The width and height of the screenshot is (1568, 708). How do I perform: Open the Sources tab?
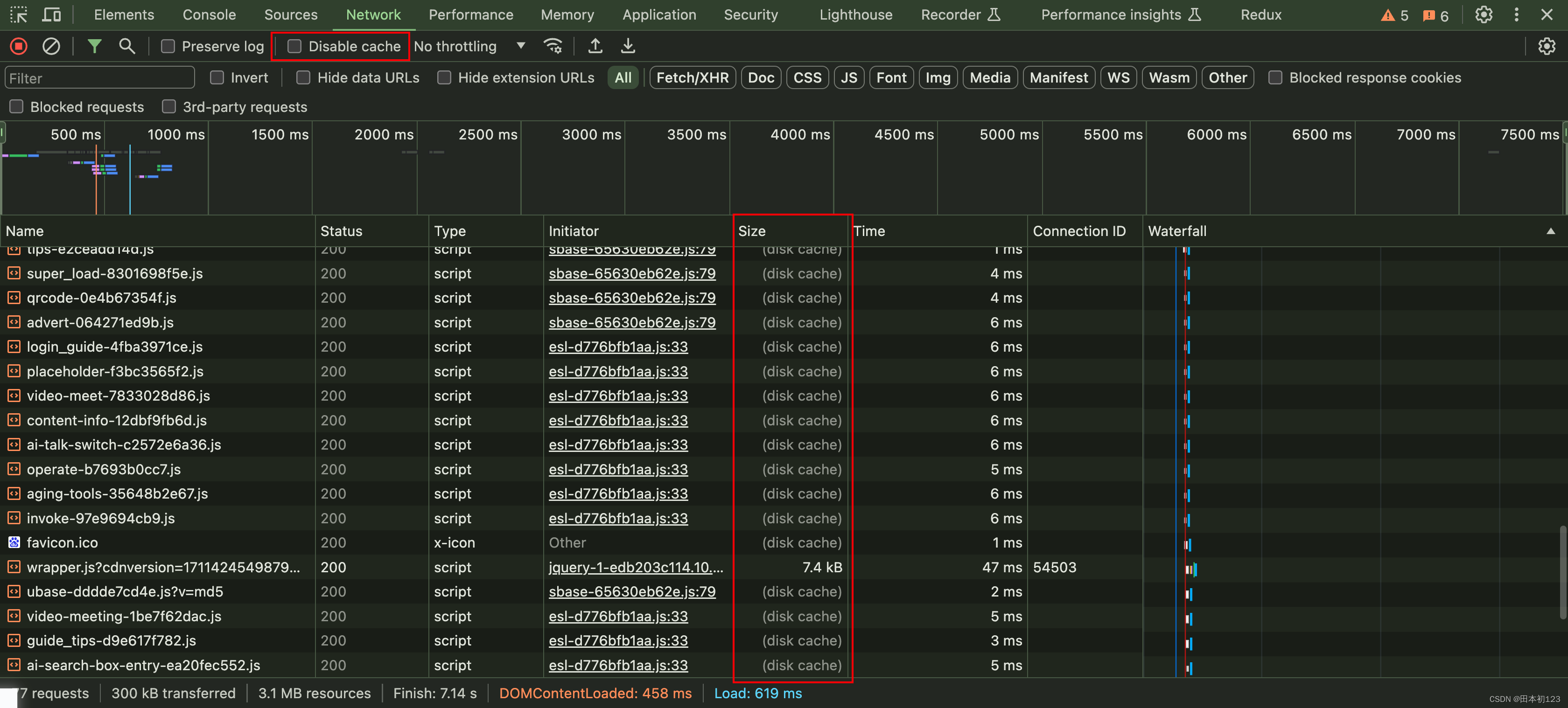point(291,14)
